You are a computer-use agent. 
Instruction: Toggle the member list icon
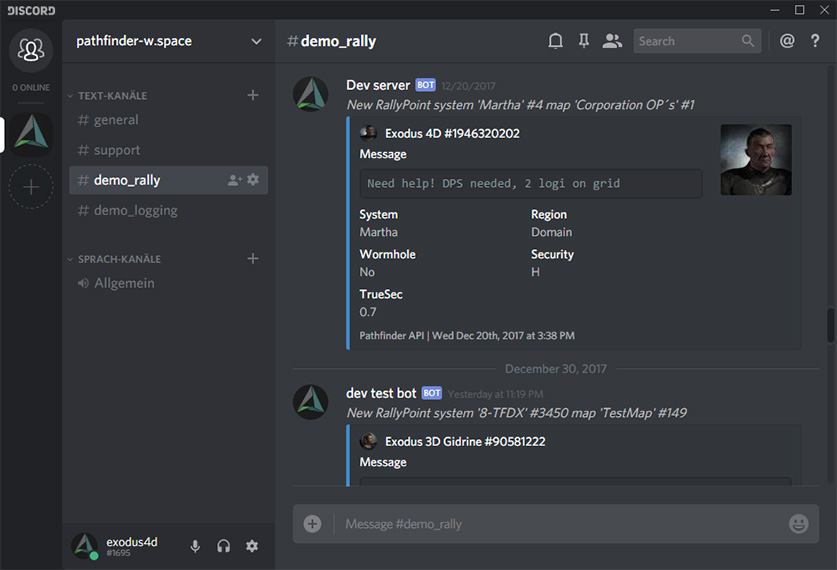pyautogui.click(x=612, y=41)
